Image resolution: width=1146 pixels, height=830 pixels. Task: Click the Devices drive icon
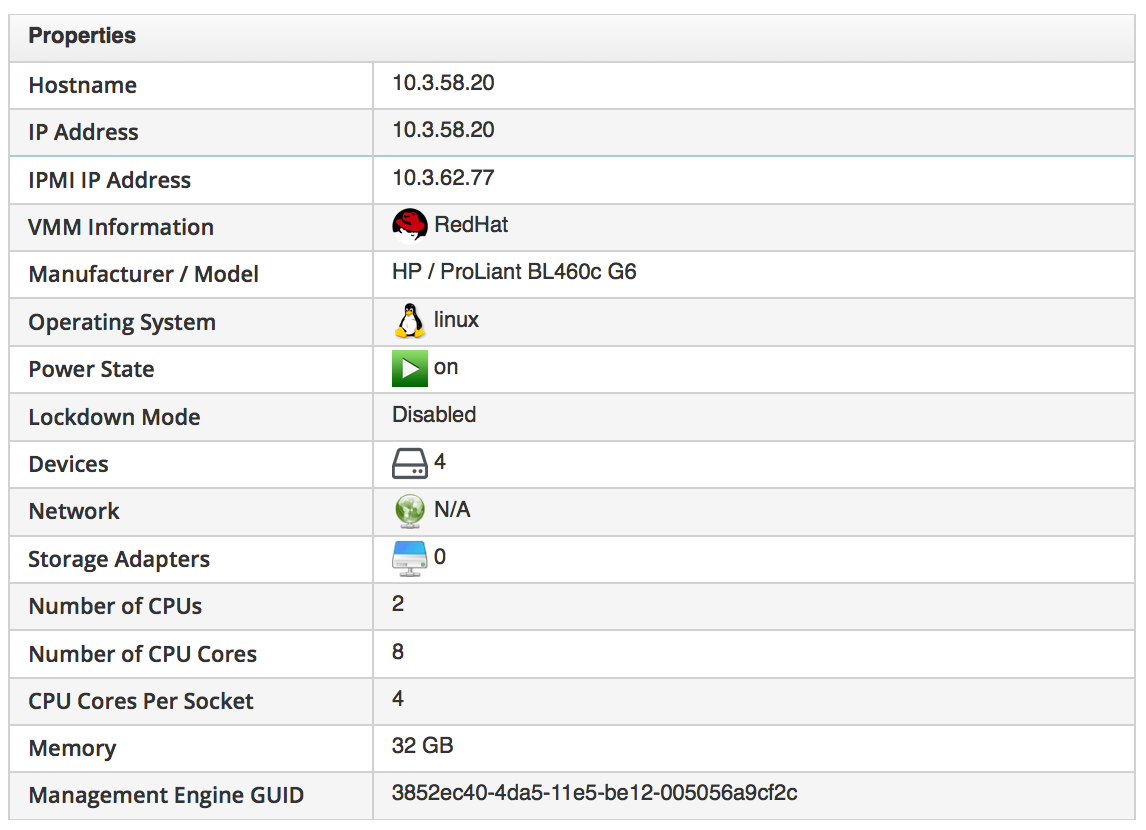point(409,463)
